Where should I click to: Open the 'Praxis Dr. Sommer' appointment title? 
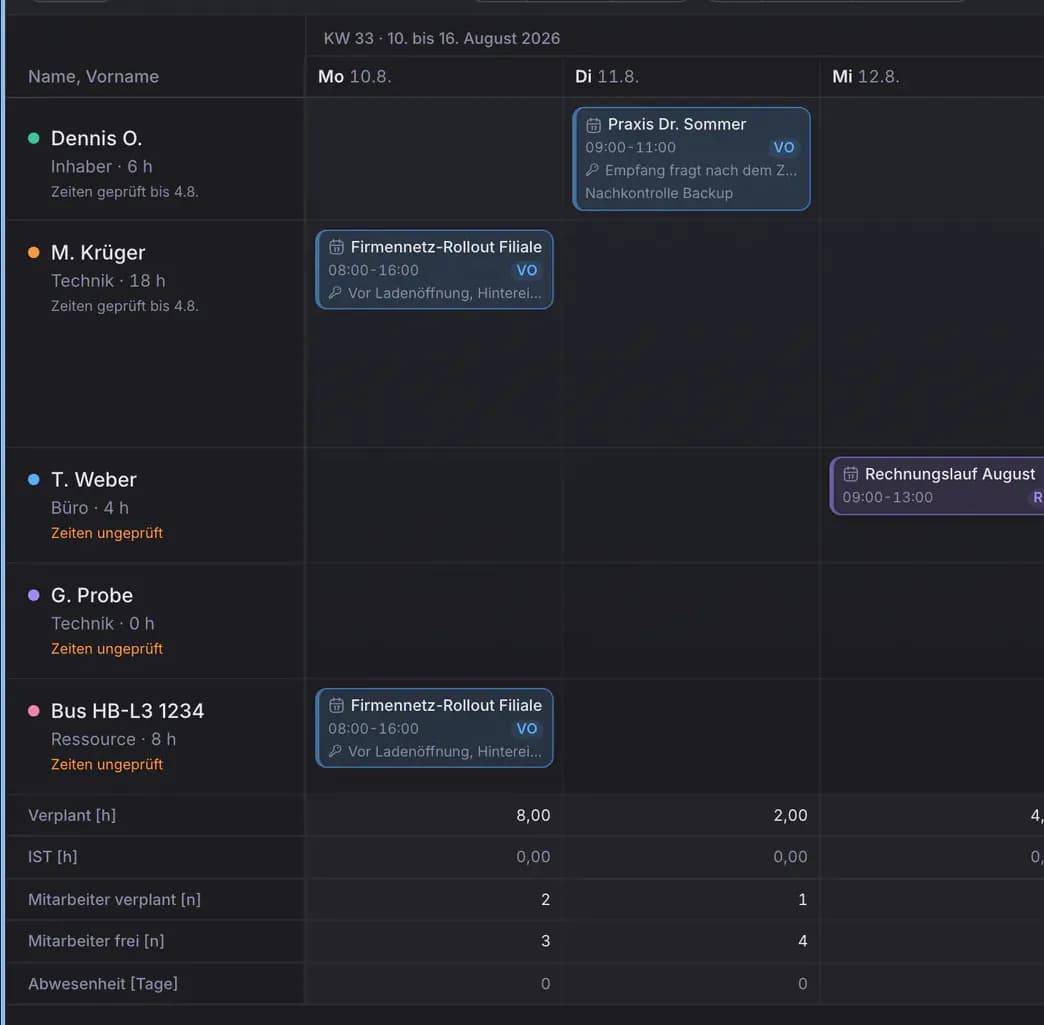676,125
